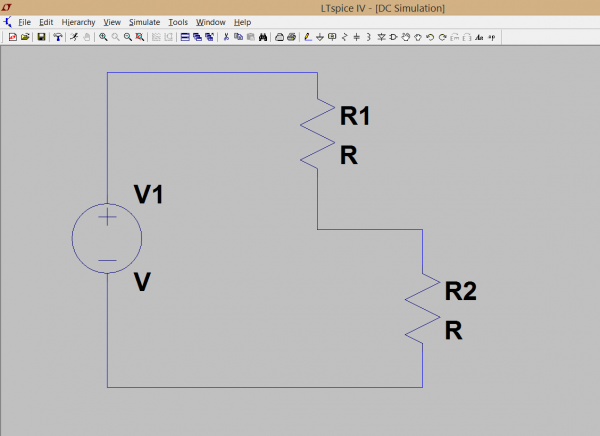The width and height of the screenshot is (600, 436).
Task: Click the New Schematic toolbar icon
Action: (13, 37)
